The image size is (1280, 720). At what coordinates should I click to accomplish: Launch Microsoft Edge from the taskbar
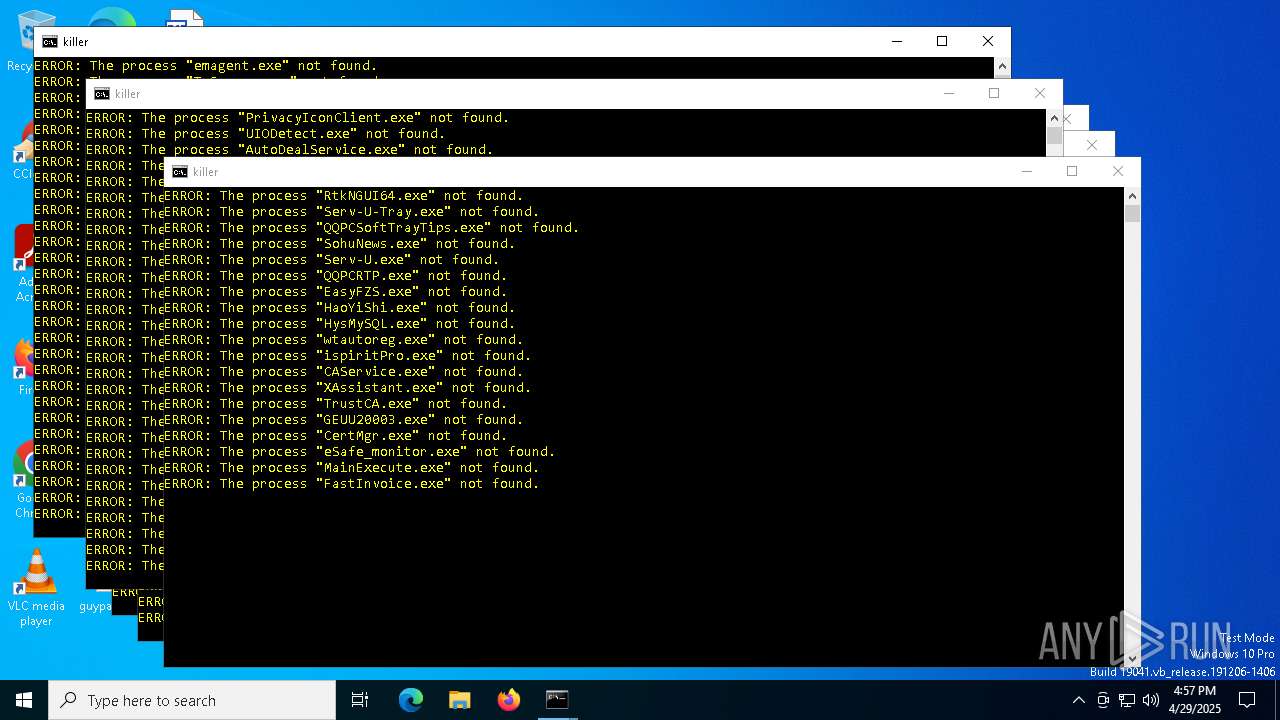click(x=411, y=700)
